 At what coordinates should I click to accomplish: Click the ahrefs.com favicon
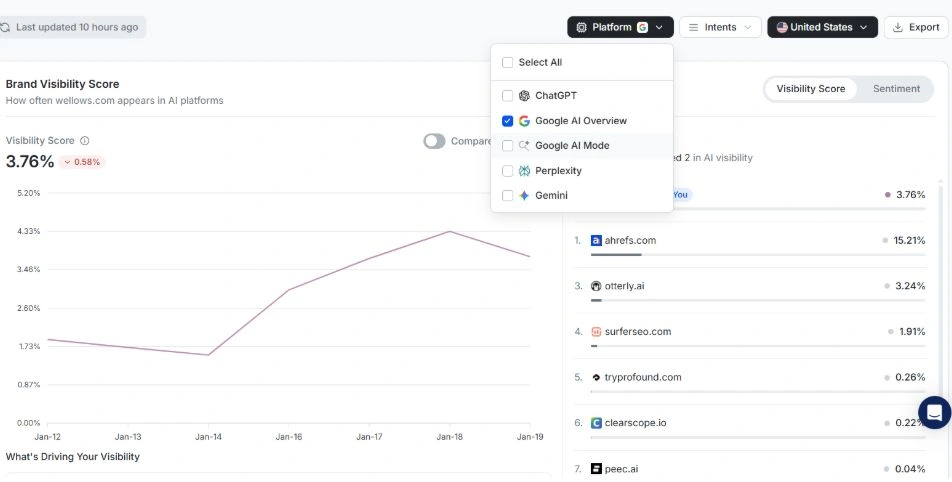point(596,241)
